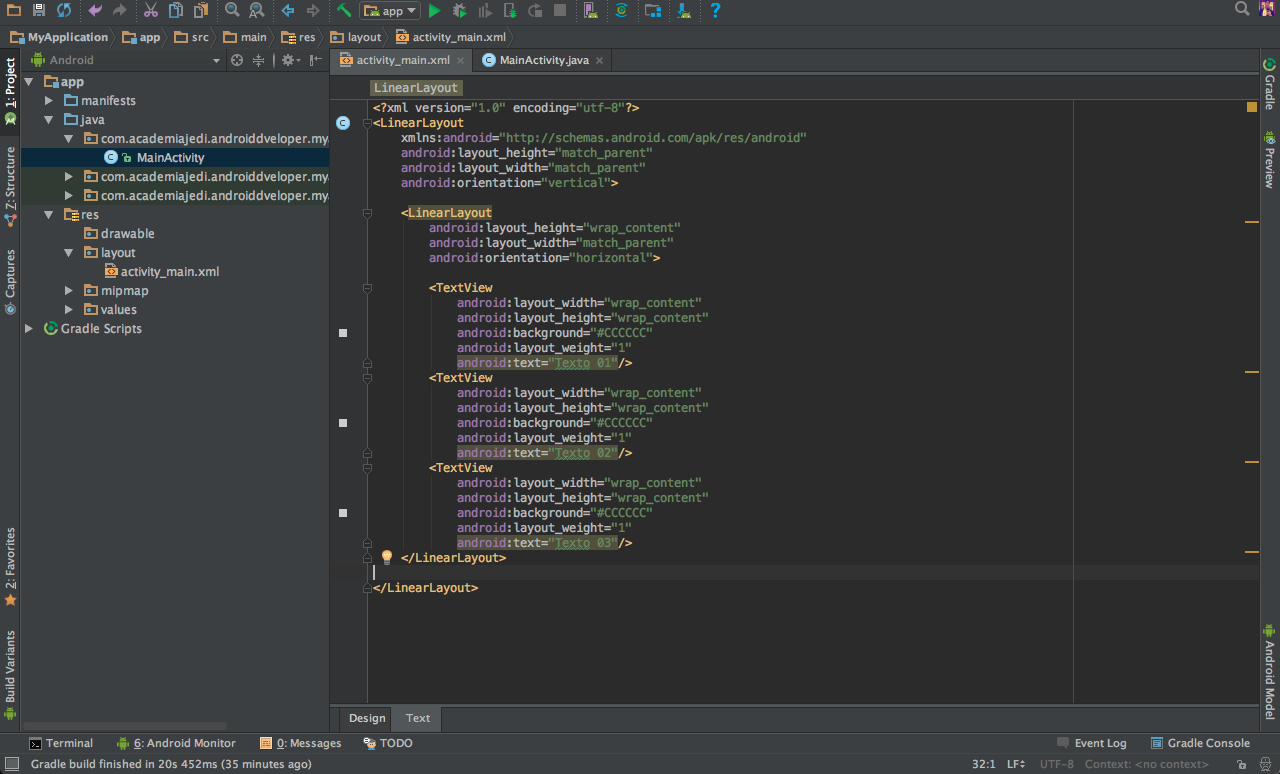This screenshot has height=774, width=1280.
Task: Click the Save All floppy icon
Action: (39, 11)
